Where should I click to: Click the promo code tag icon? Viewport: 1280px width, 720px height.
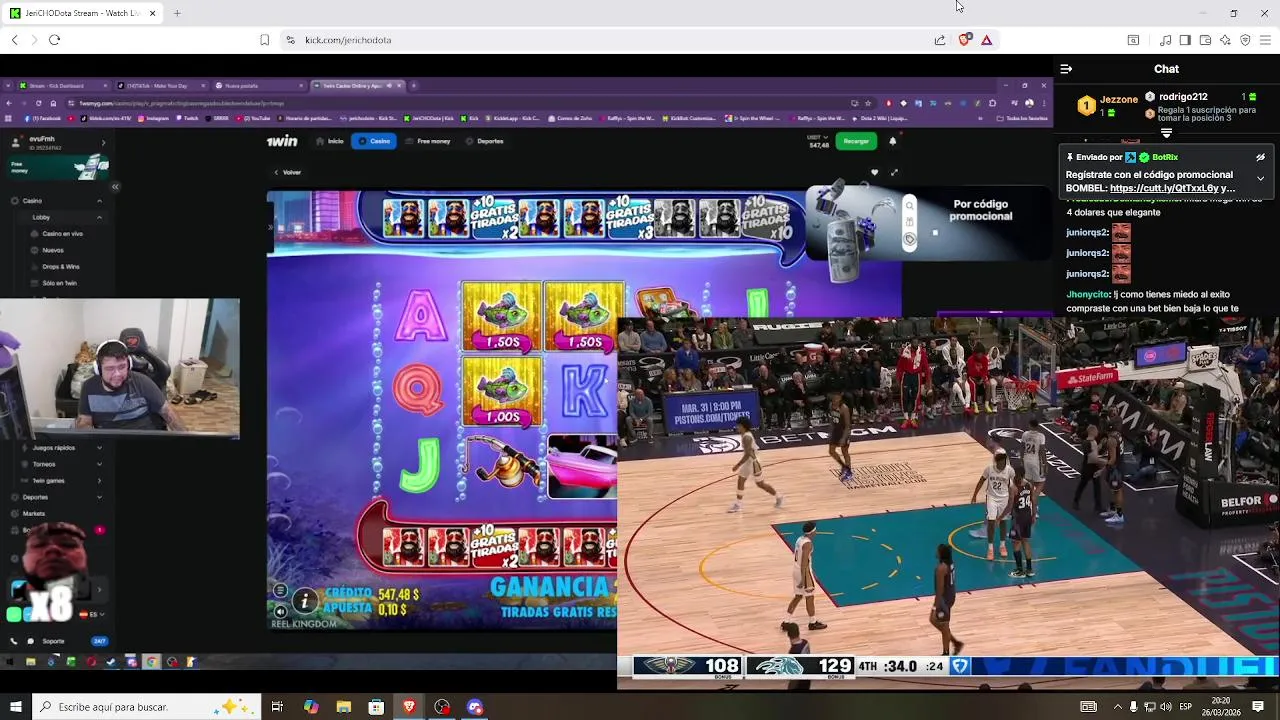click(x=909, y=240)
